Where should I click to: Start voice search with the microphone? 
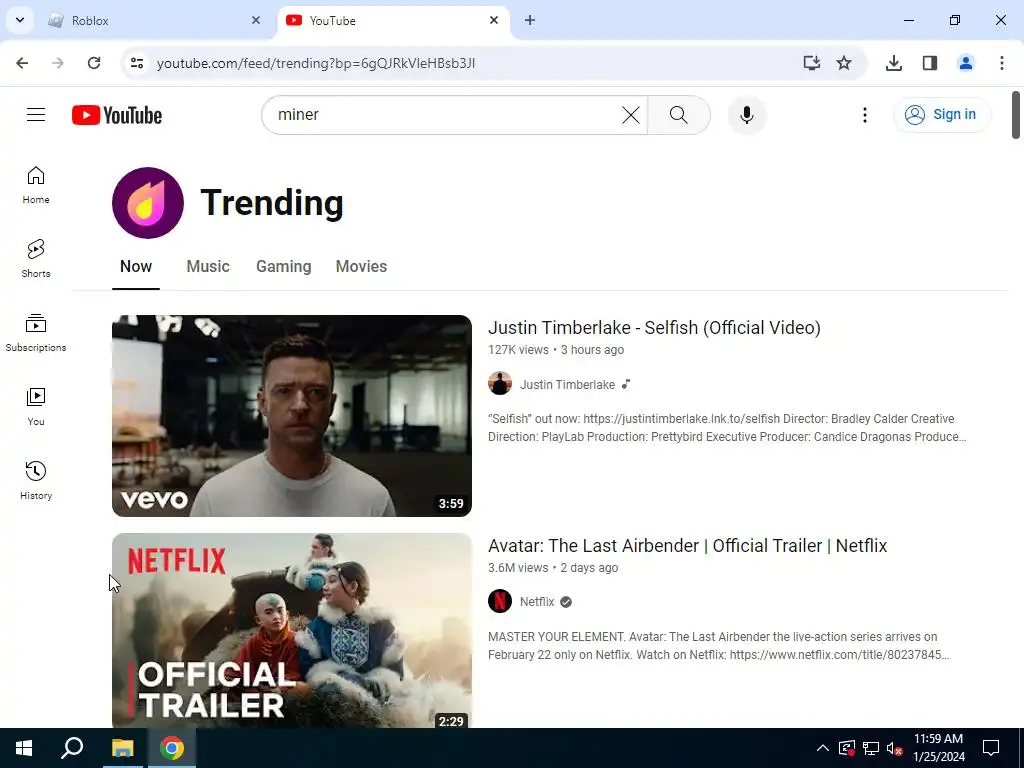point(746,115)
